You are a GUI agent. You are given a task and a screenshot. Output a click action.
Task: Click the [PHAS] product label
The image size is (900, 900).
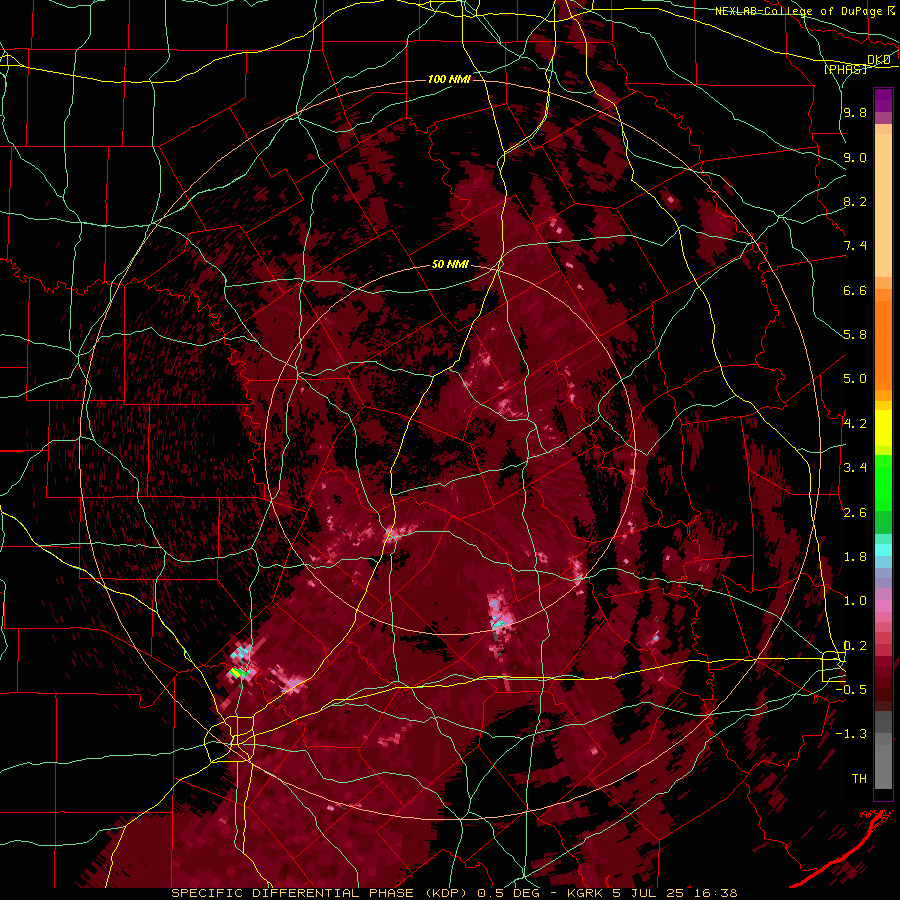(845, 69)
